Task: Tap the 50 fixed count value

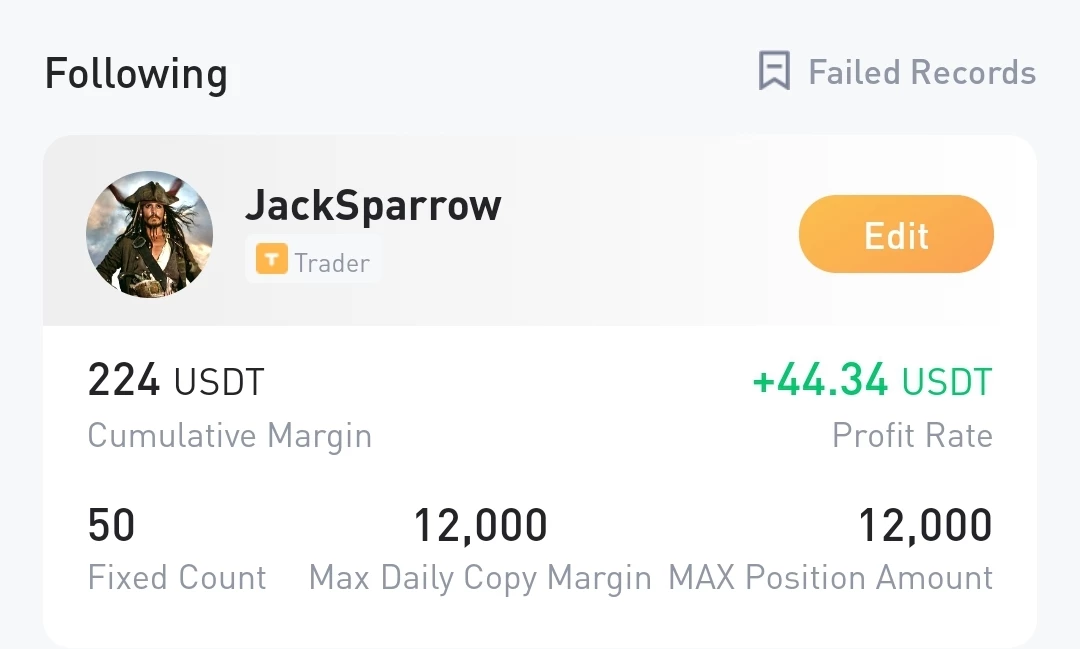Action: pos(111,525)
